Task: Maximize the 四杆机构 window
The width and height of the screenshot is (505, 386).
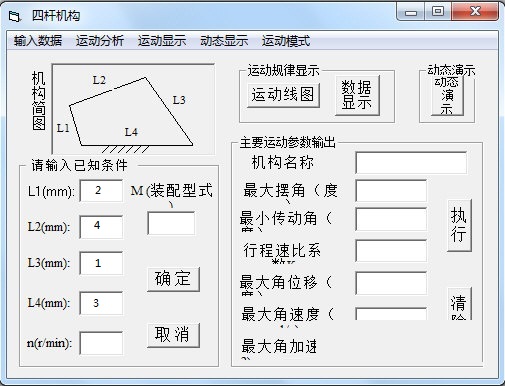Action: click(x=438, y=12)
